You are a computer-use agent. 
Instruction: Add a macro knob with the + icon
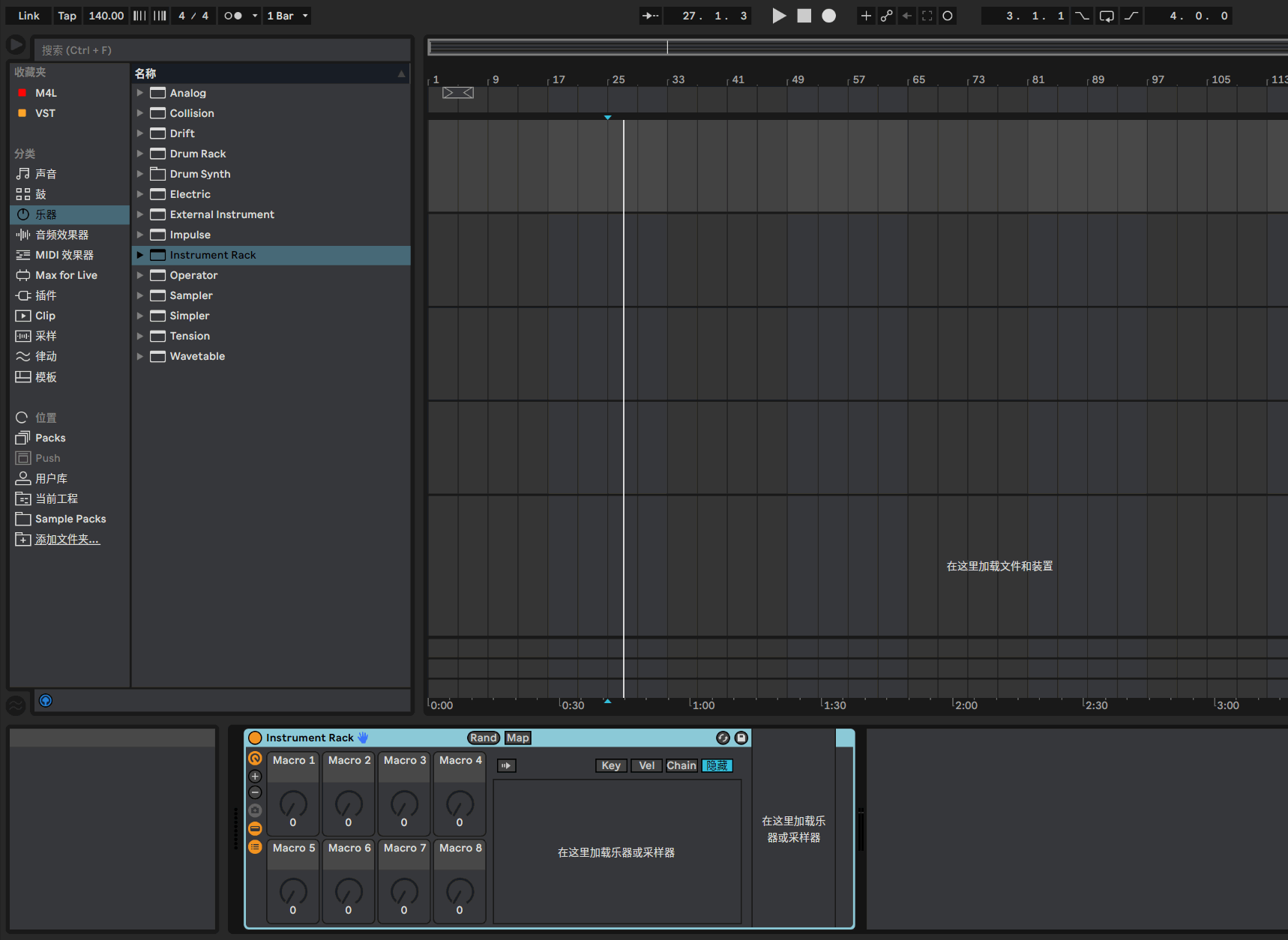tap(255, 776)
